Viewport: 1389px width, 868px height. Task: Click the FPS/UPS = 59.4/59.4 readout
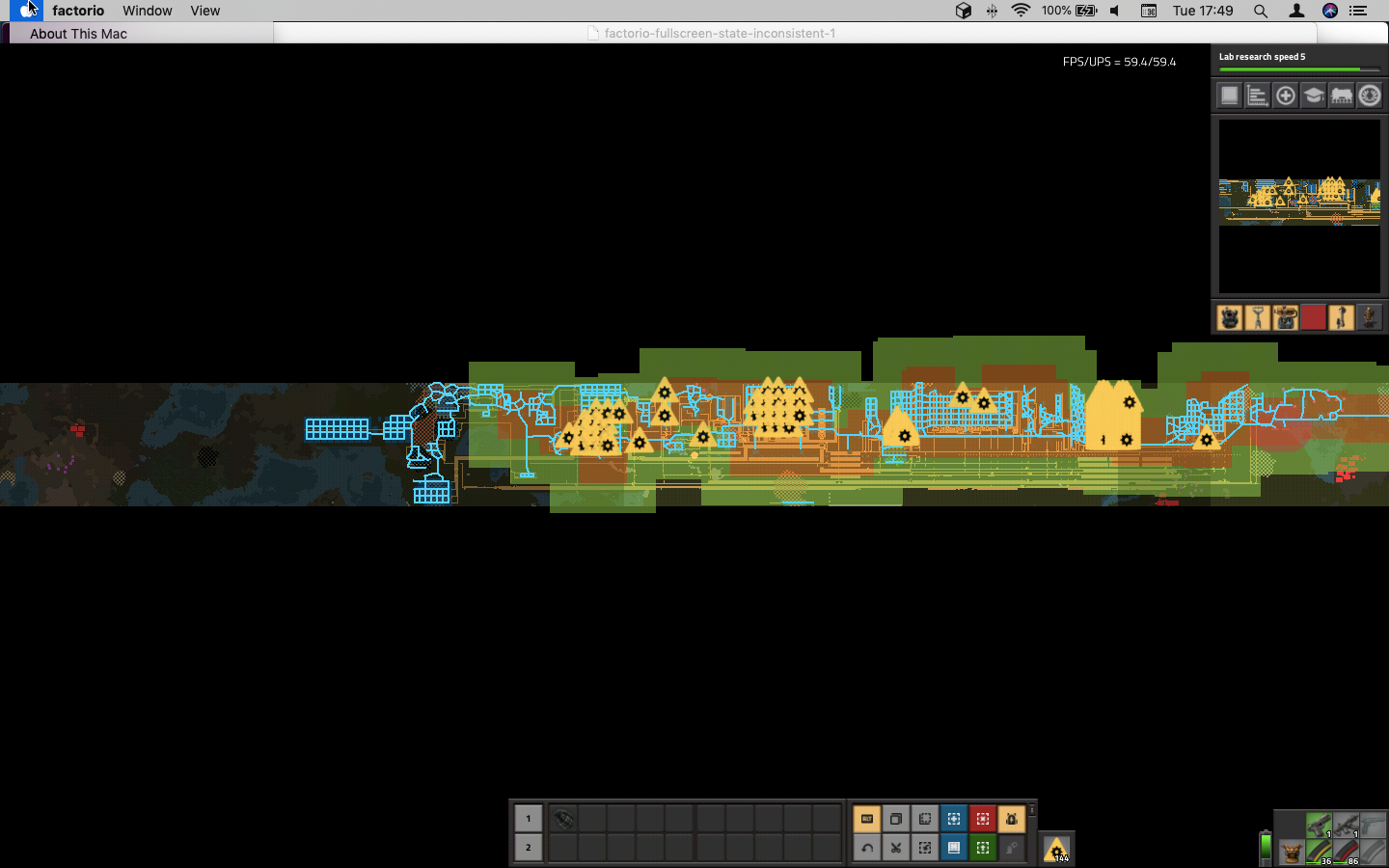[x=1119, y=62]
